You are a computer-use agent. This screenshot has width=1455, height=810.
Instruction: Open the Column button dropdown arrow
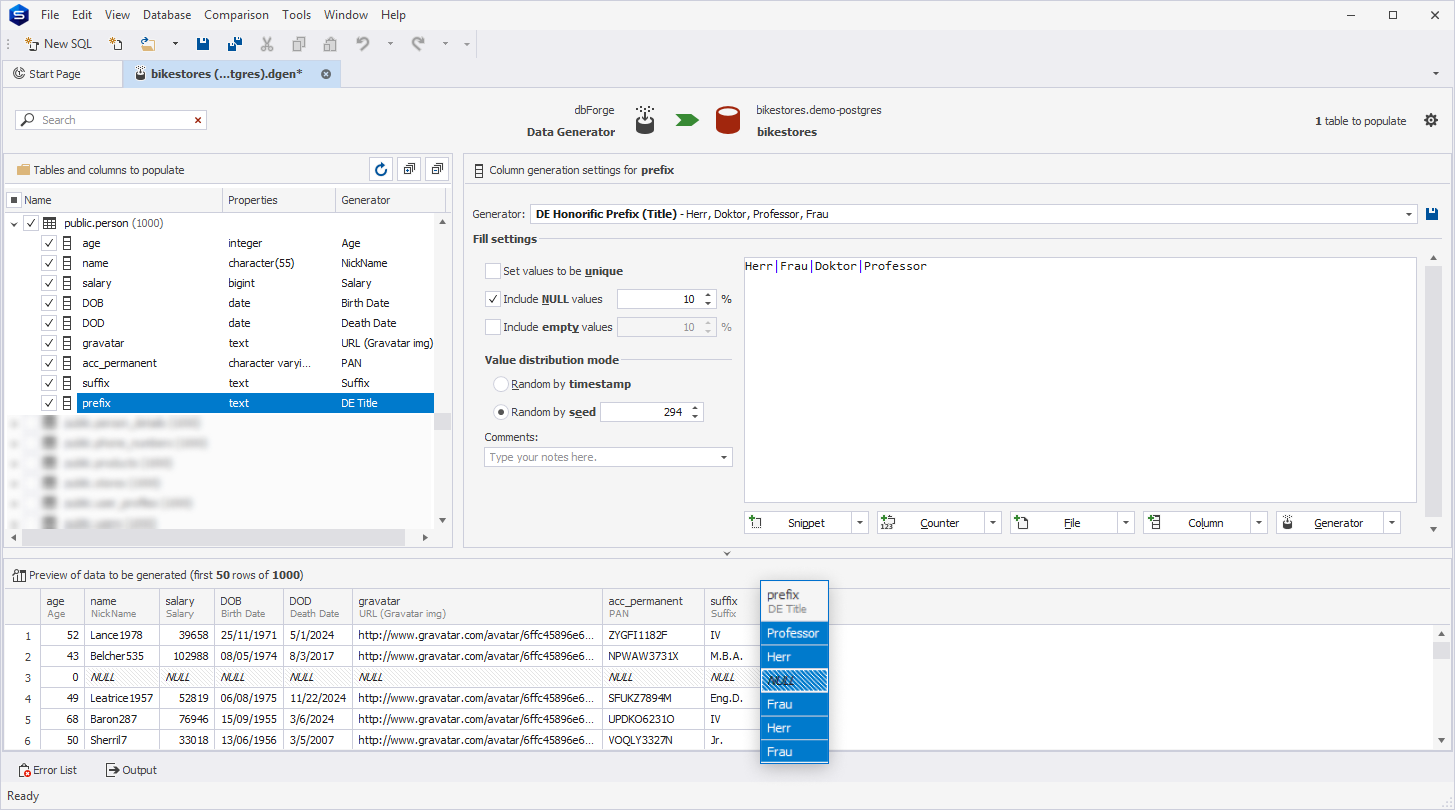1259,523
